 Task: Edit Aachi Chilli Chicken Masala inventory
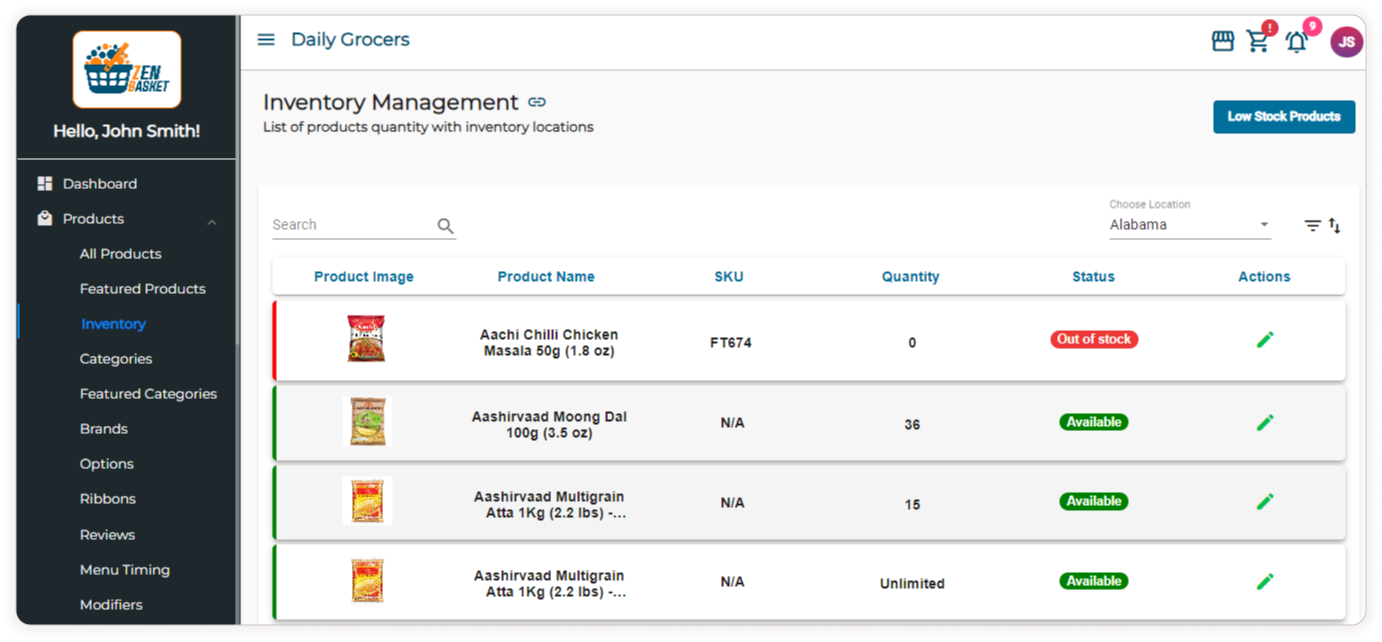point(1265,340)
